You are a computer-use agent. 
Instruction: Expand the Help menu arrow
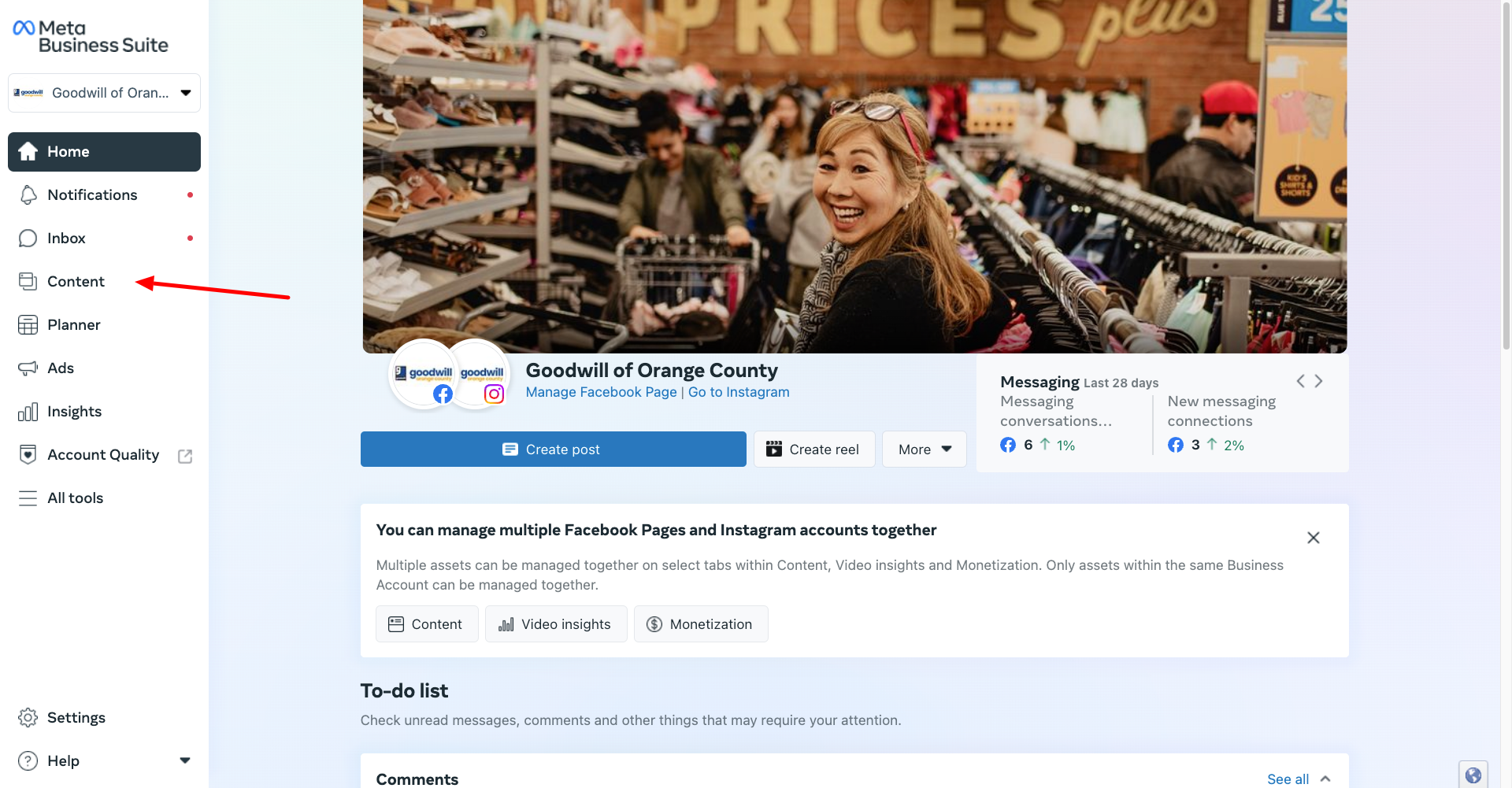click(185, 761)
